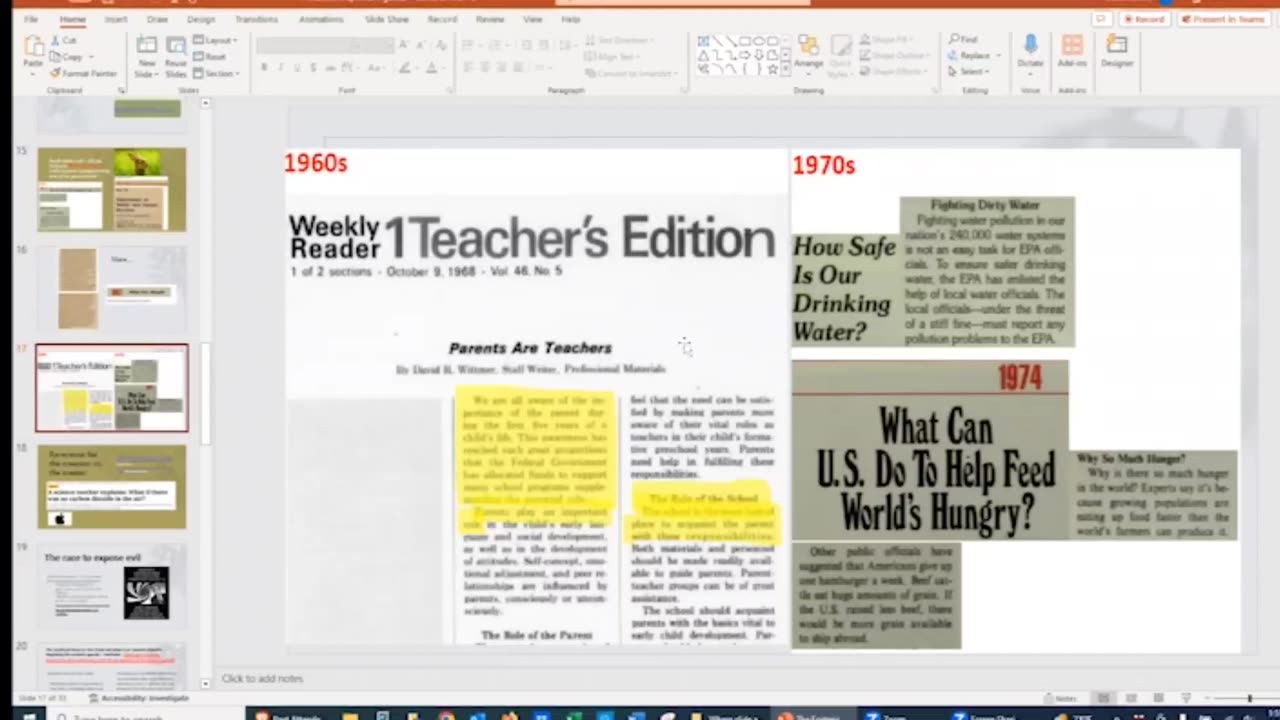The height and width of the screenshot is (720, 1280).
Task: Switch to the Draw tab
Action: 157,19
